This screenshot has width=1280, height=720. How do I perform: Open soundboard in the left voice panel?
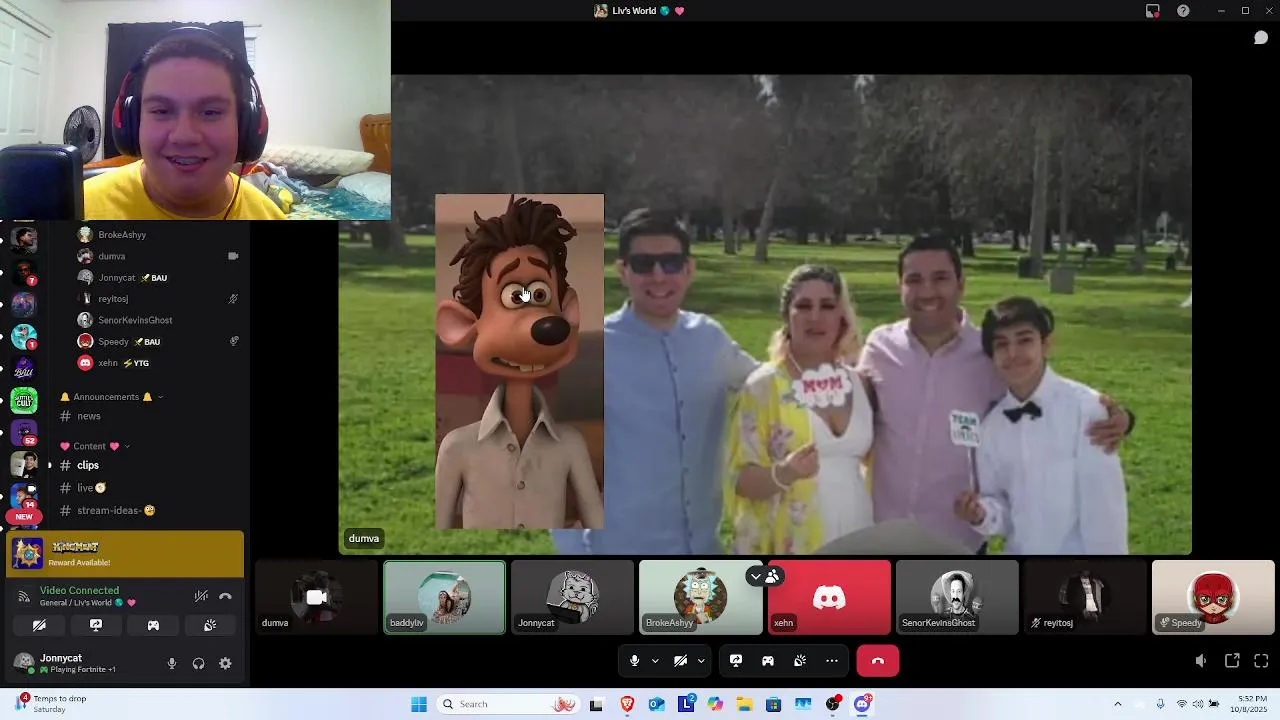pos(210,625)
